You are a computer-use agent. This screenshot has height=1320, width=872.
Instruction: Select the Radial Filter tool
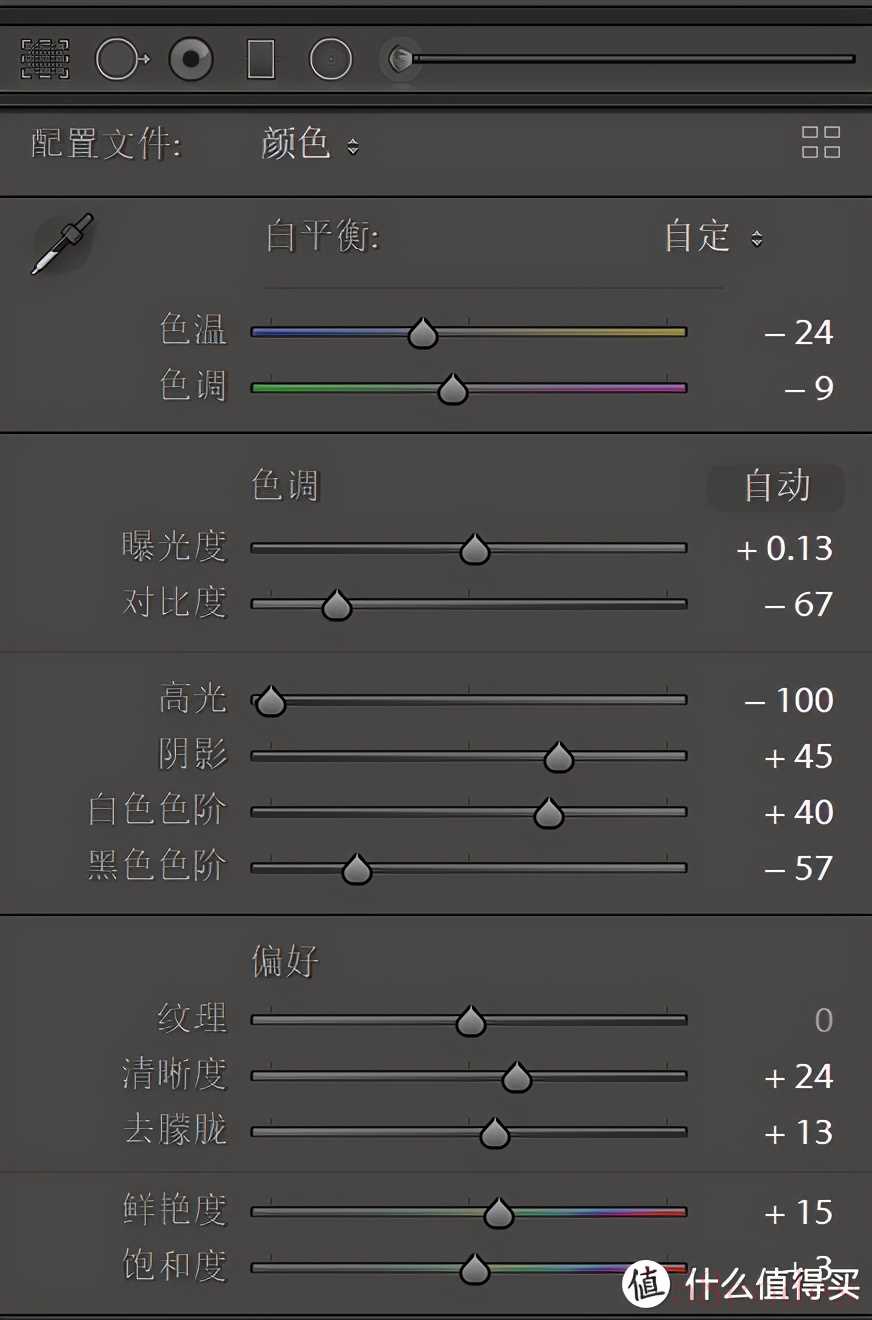click(x=330, y=60)
